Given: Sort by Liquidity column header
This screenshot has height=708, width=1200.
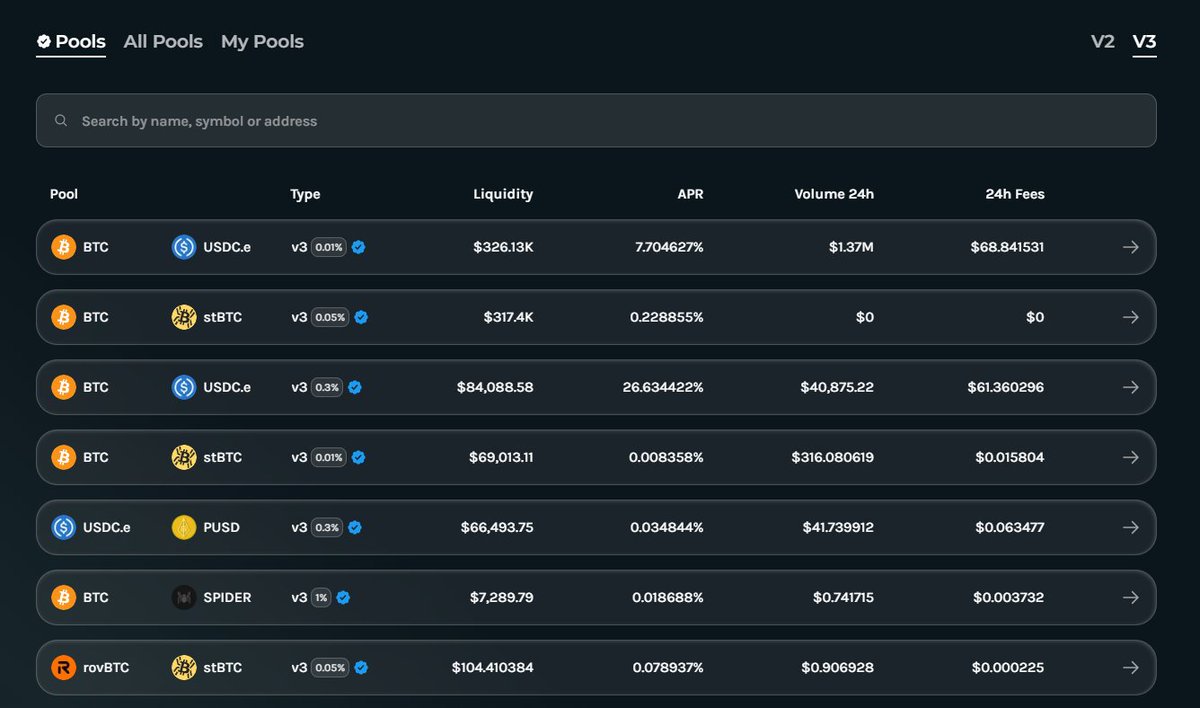Looking at the screenshot, I should 503,194.
